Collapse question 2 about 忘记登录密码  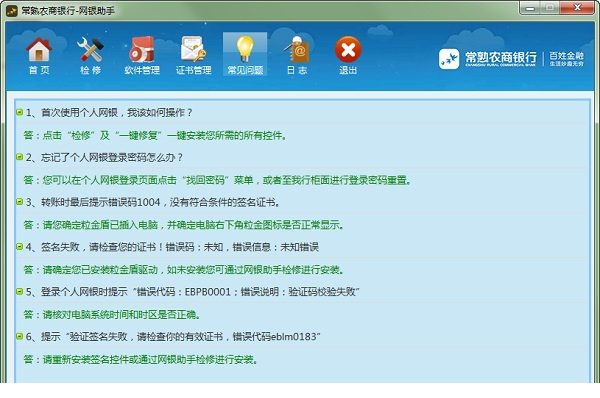(20, 157)
